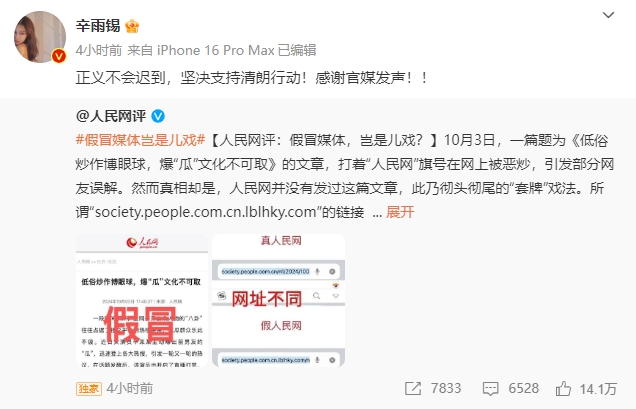Click the 独家 exclusive tag

coord(89,389)
